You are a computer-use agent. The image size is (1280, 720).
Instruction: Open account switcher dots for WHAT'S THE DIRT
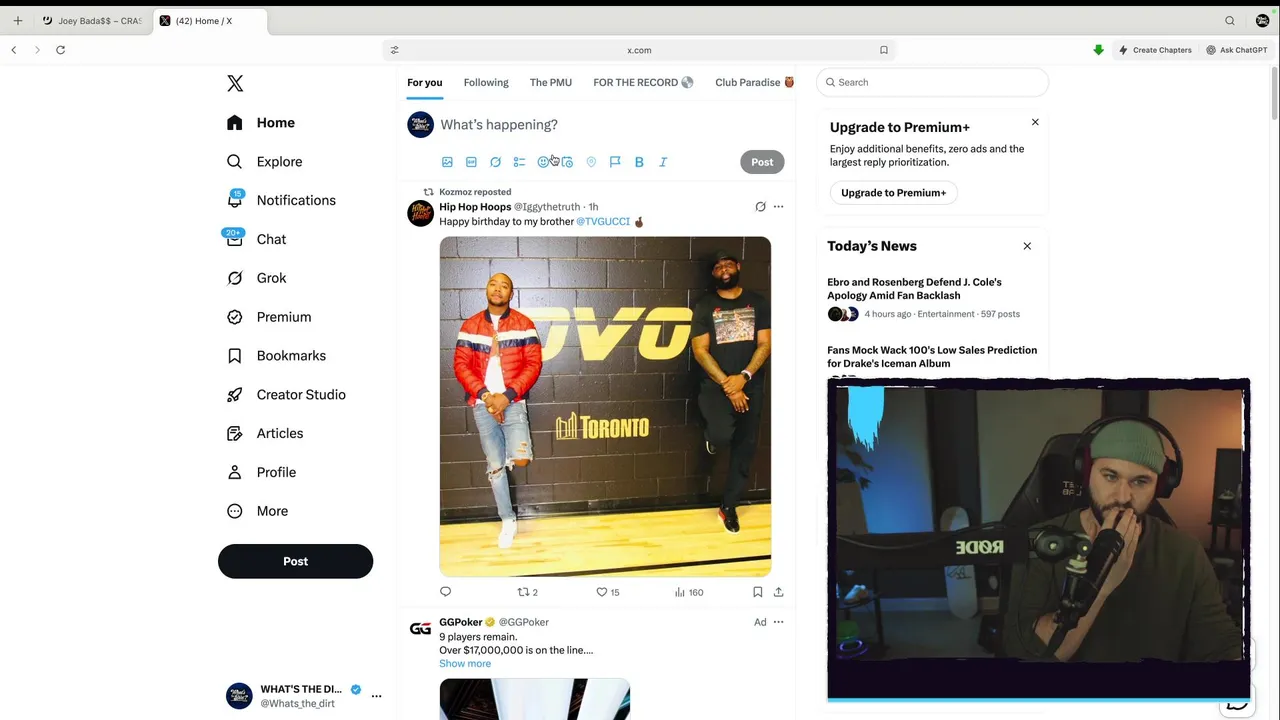click(x=376, y=696)
